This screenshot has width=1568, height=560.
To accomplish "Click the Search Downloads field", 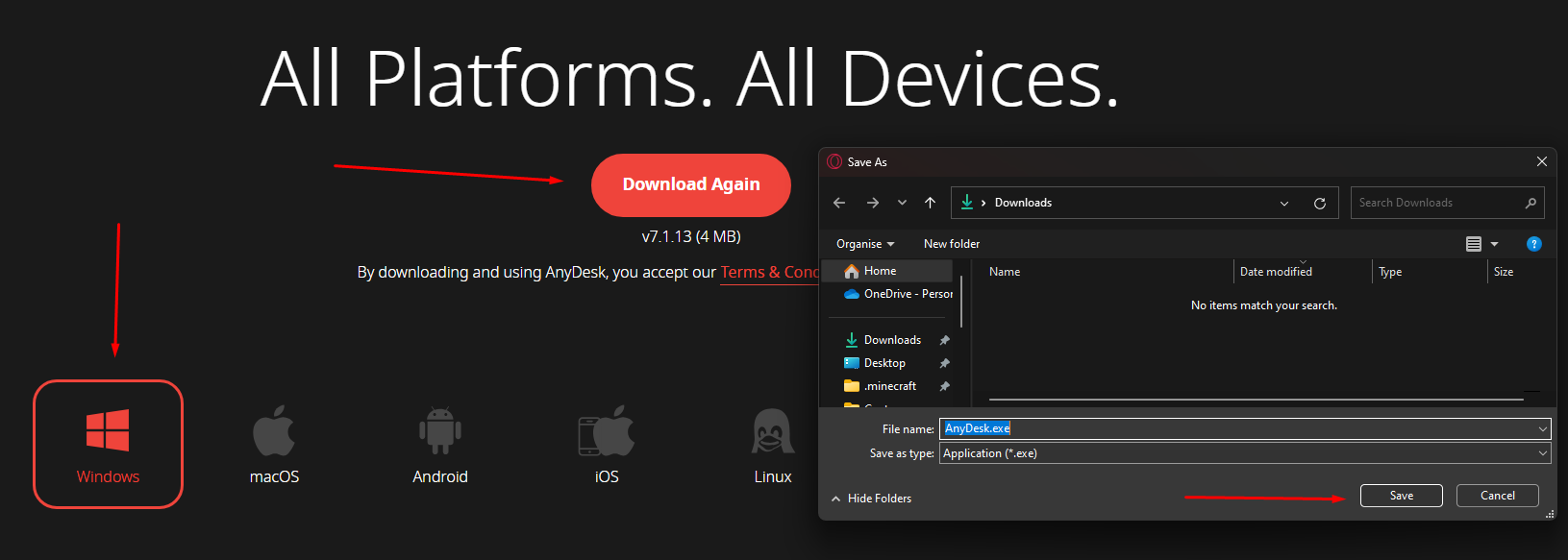I will tap(1437, 203).
